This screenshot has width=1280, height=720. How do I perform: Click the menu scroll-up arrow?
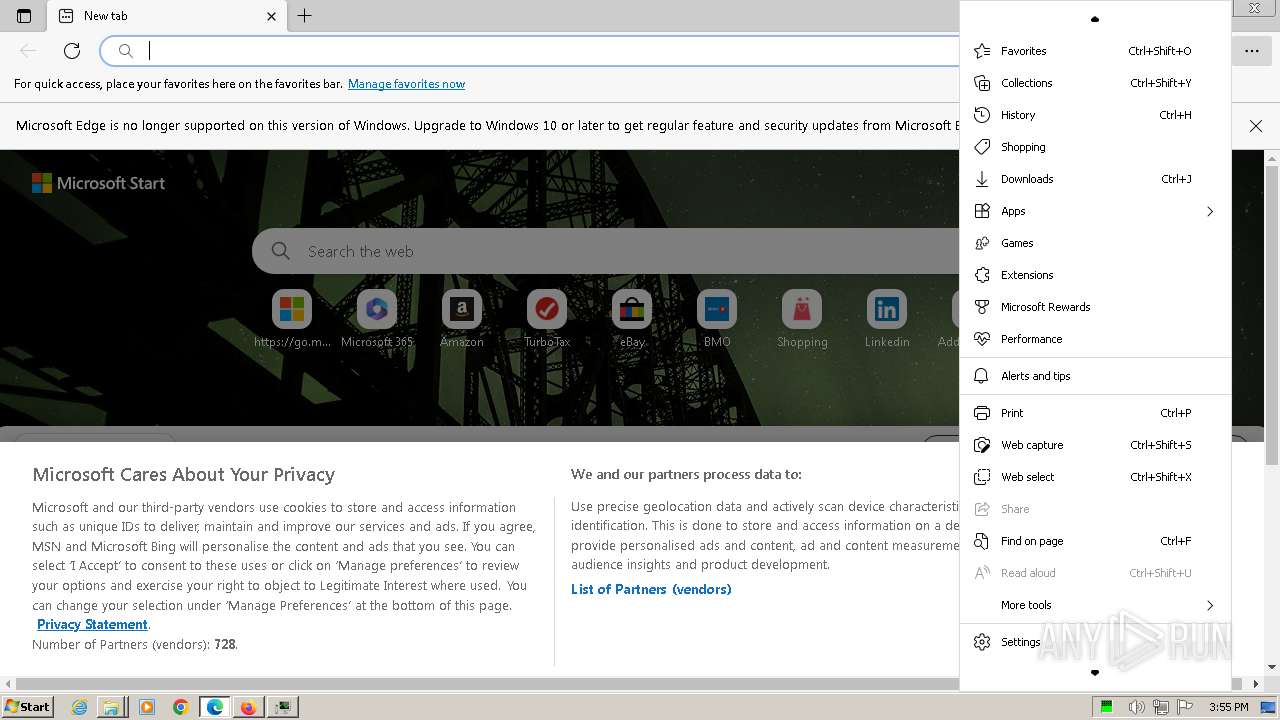1095,19
